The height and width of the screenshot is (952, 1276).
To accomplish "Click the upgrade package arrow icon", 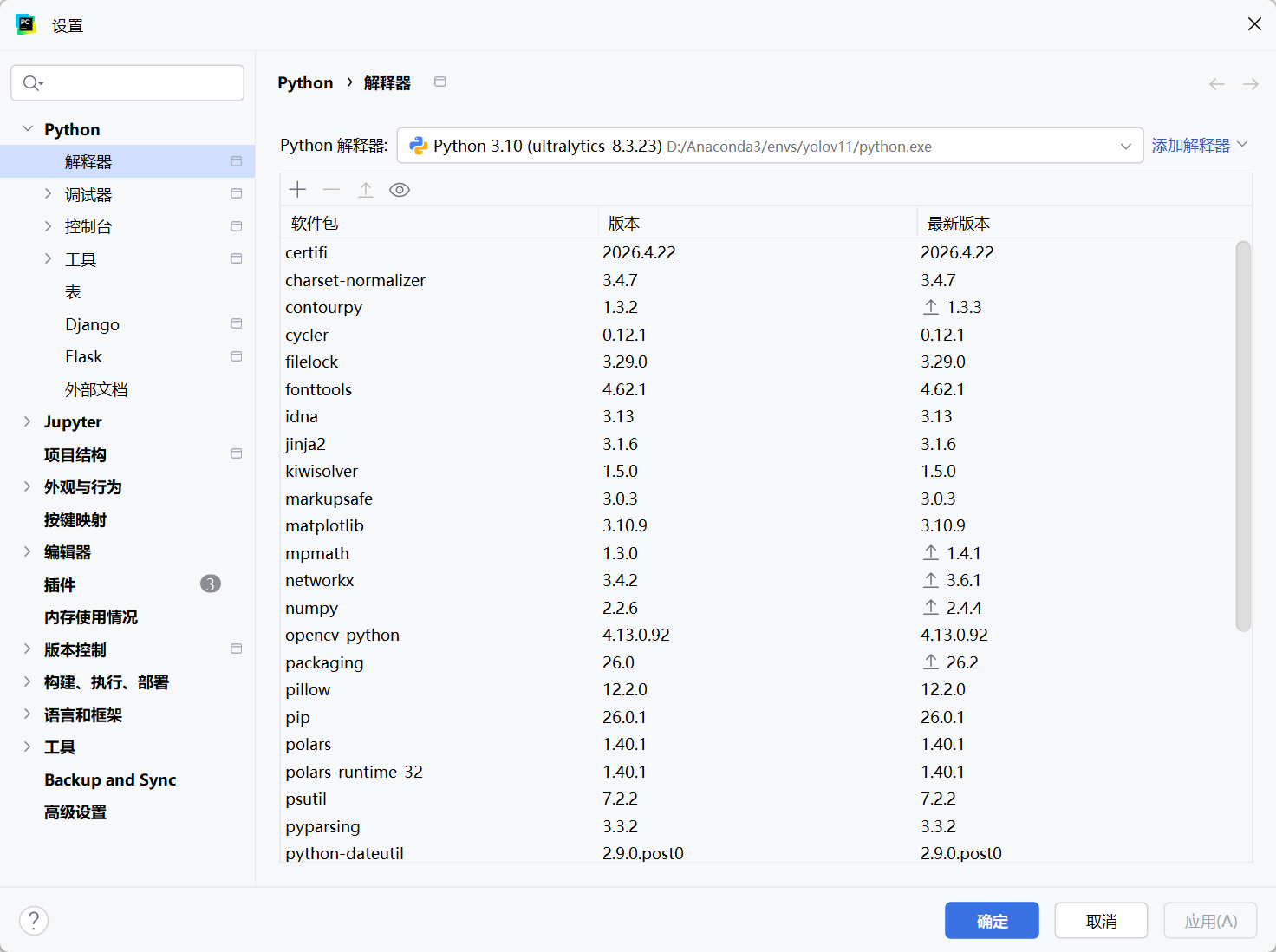I will pyautogui.click(x=366, y=190).
